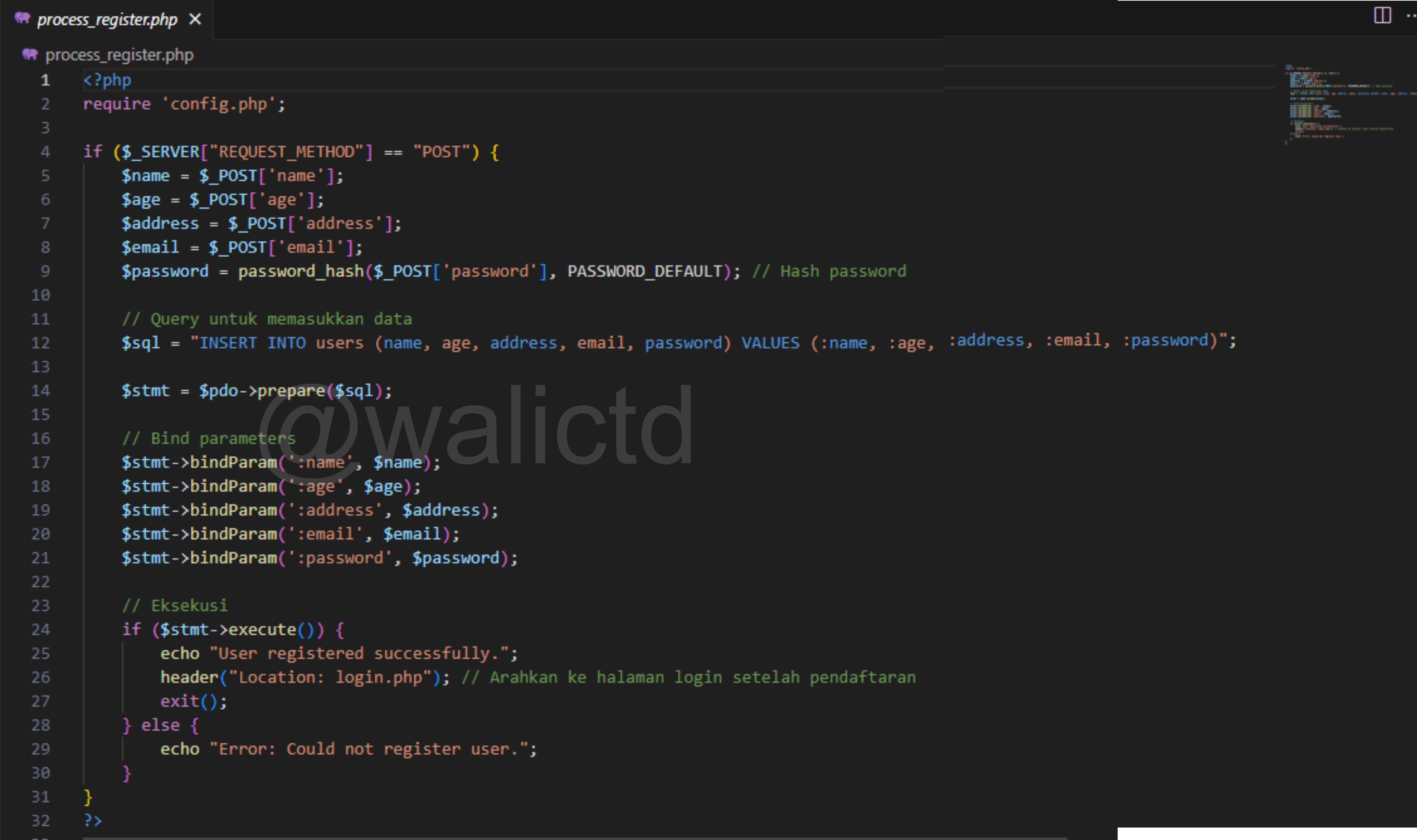Click the horizontal scrollbar at editor bottom
The height and width of the screenshot is (840, 1417).
point(566,838)
